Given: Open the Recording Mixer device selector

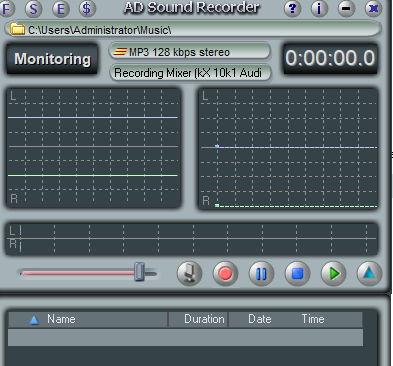Looking at the screenshot, I should [x=190, y=73].
